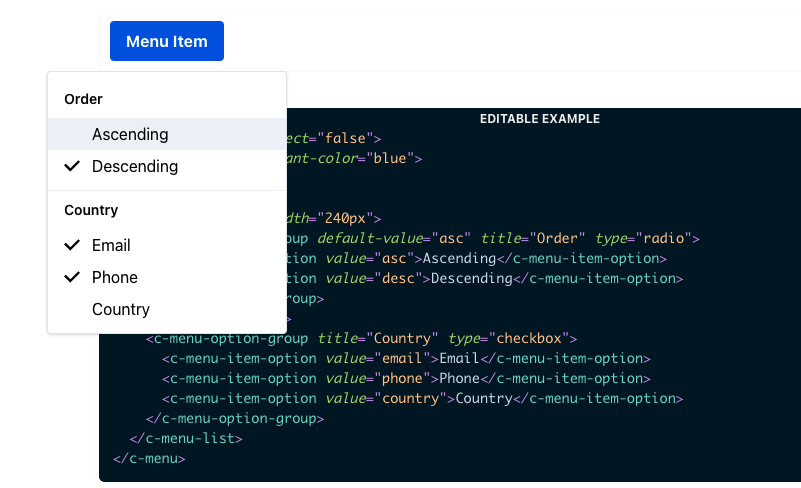Click the checkmark icon beside Phone
801x488 pixels.
[72, 277]
